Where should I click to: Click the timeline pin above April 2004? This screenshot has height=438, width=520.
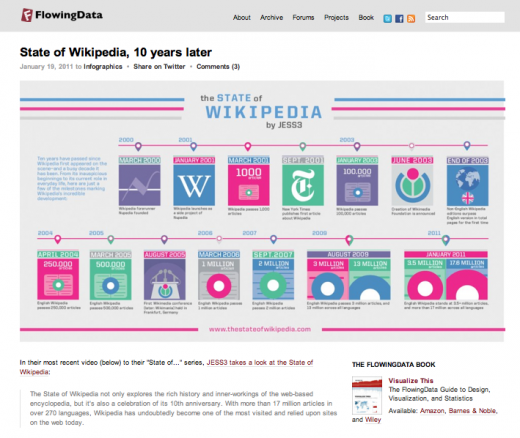pyautogui.click(x=58, y=239)
